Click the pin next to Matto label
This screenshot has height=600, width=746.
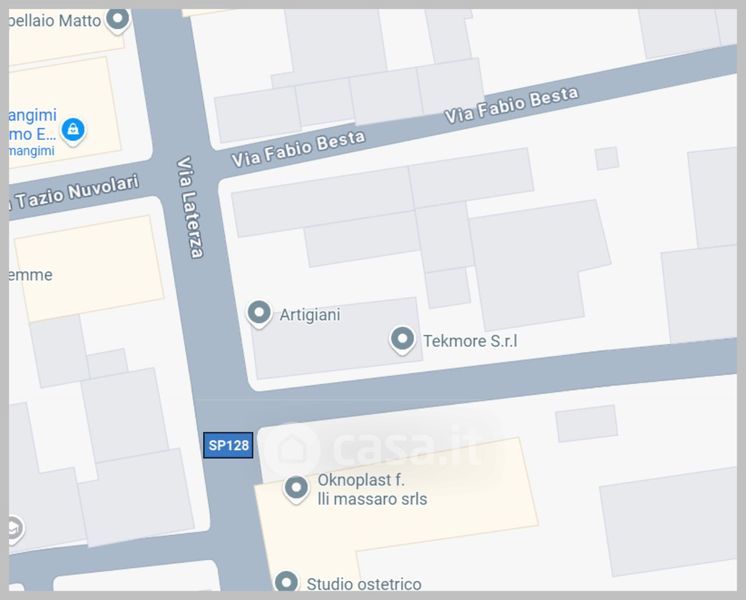pyautogui.click(x=118, y=20)
